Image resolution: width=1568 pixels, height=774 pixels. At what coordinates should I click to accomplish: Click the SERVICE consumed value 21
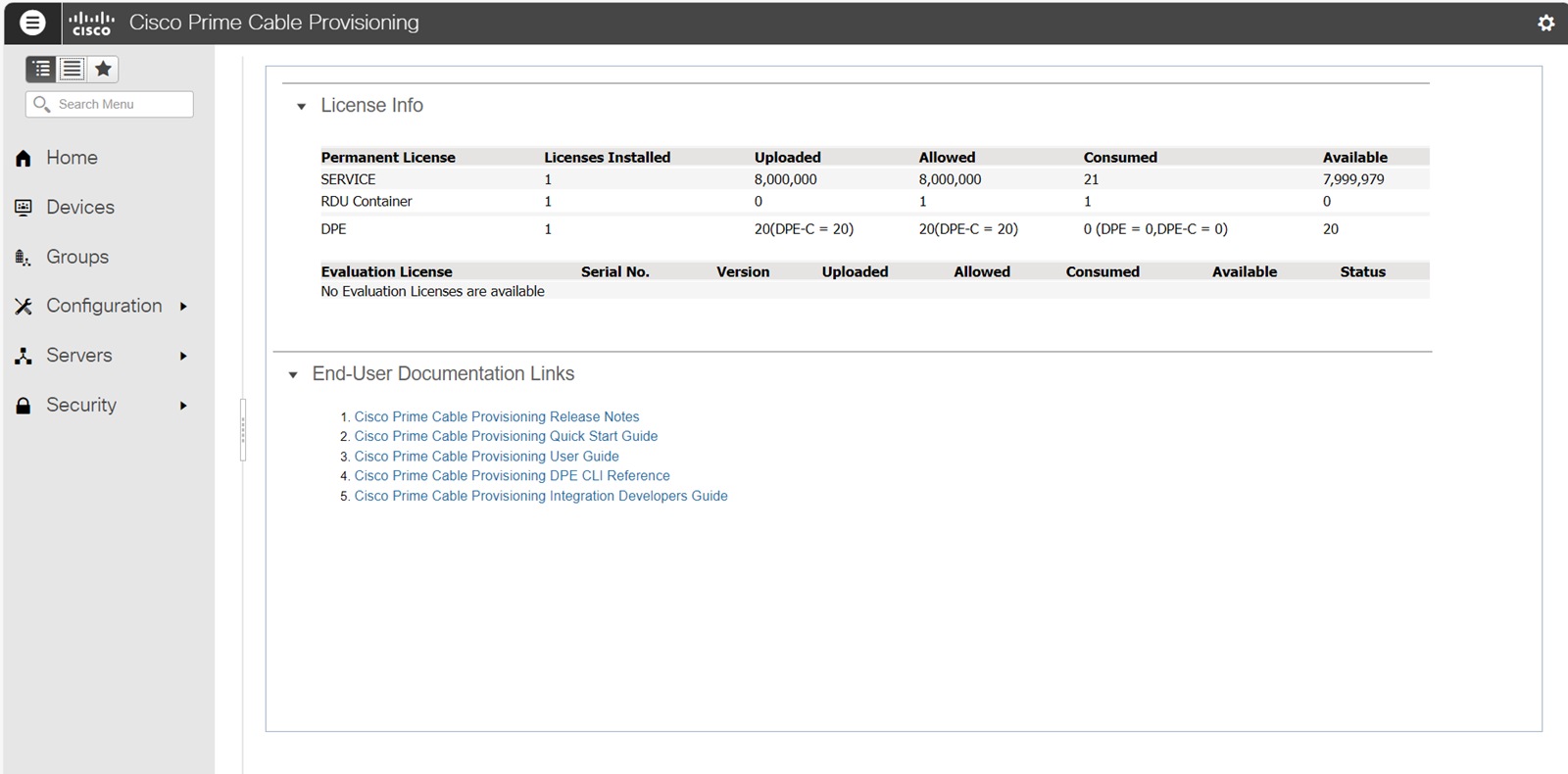click(1091, 179)
